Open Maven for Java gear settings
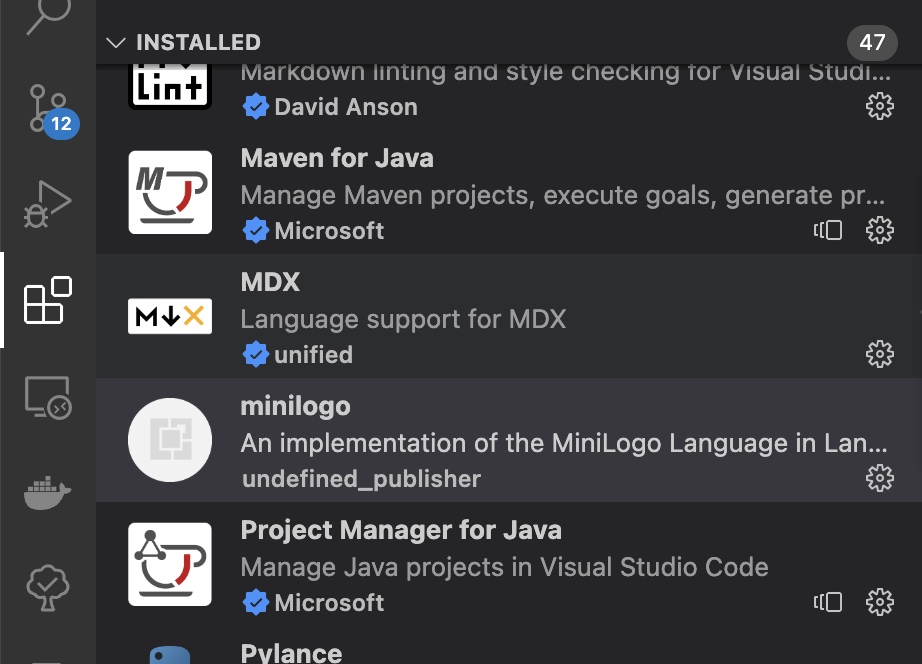Screen dimensions: 922x664 (x=879, y=230)
